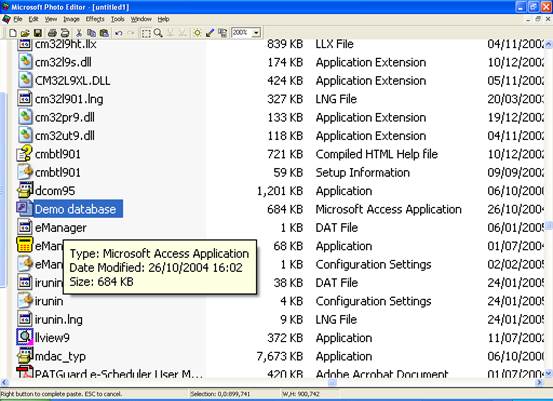Open the Effects menu
This screenshot has width=553, height=401.
(x=95, y=19)
